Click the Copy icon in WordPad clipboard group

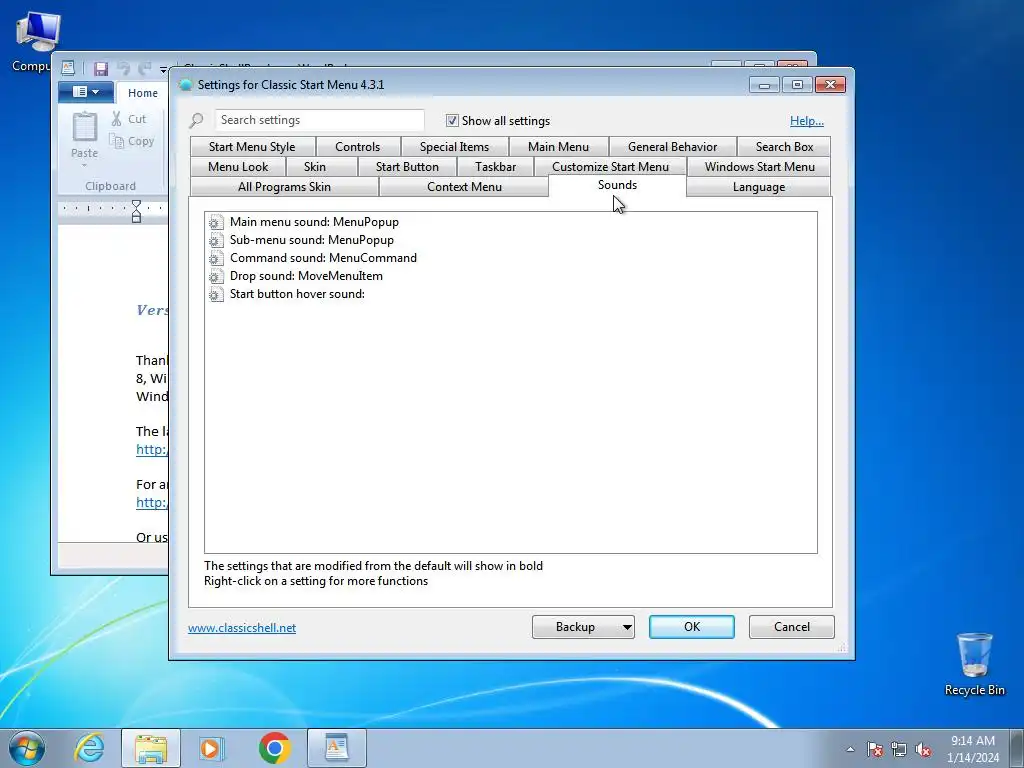tap(116, 141)
